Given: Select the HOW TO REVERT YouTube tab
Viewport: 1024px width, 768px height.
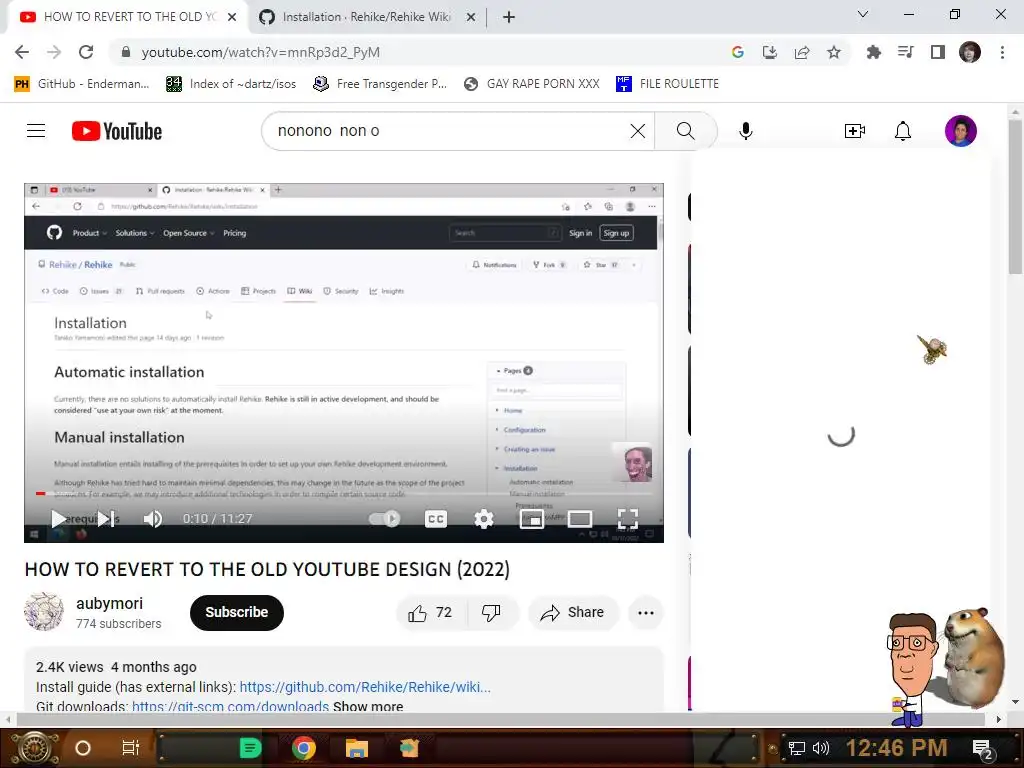Looking at the screenshot, I should point(129,17).
